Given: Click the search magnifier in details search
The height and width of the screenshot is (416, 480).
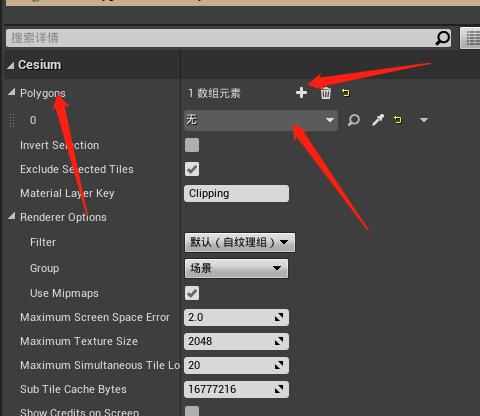Looking at the screenshot, I should point(443,38).
